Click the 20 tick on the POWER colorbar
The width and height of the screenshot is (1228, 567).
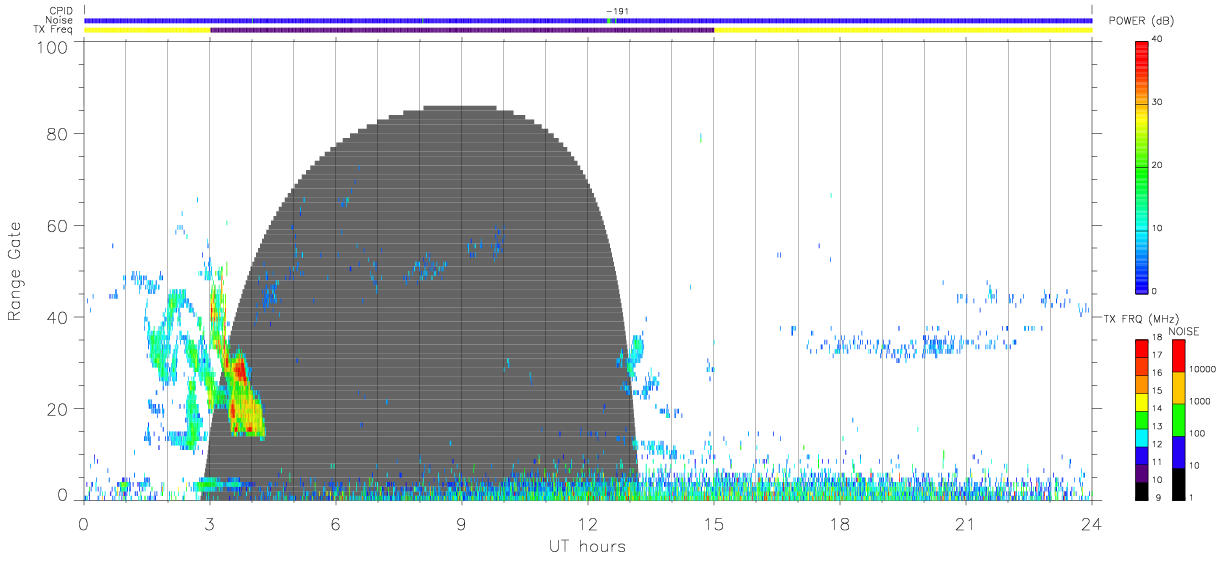coord(1158,165)
